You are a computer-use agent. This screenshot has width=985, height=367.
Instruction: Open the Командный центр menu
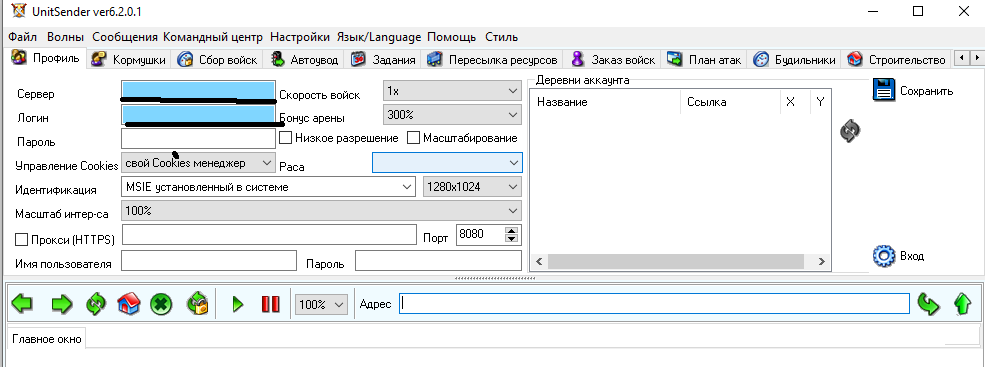click(213, 37)
